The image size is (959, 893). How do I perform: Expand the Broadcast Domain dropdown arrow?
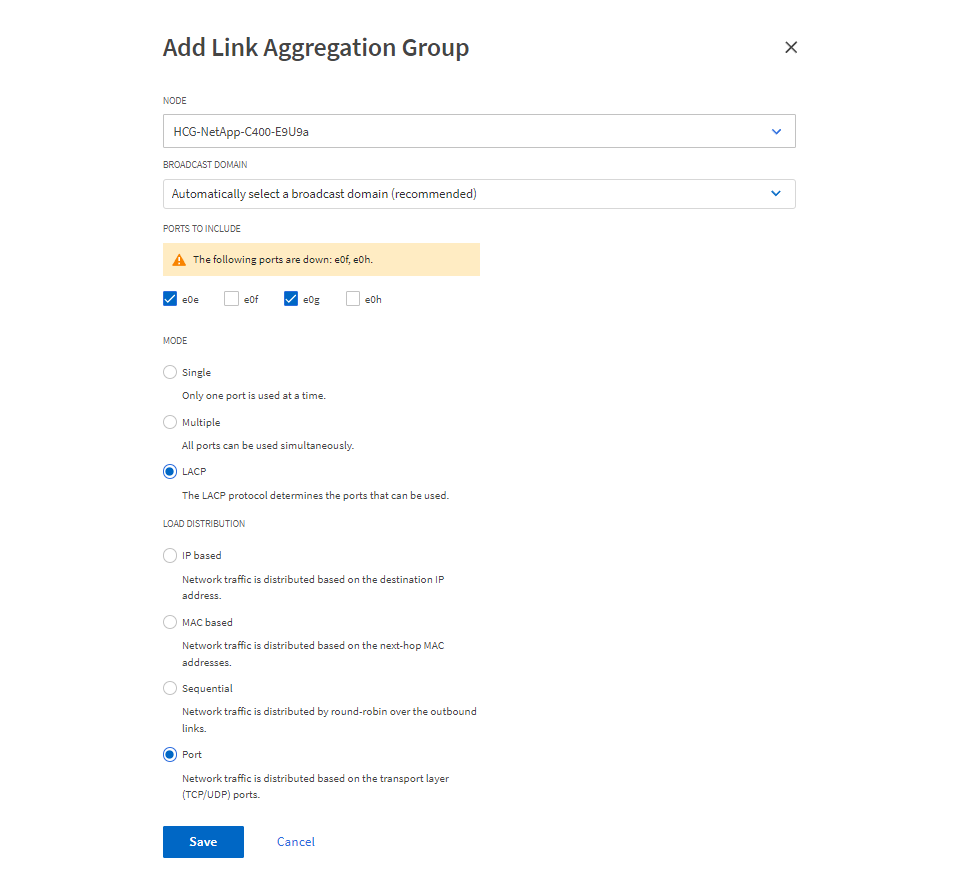[x=776, y=194]
